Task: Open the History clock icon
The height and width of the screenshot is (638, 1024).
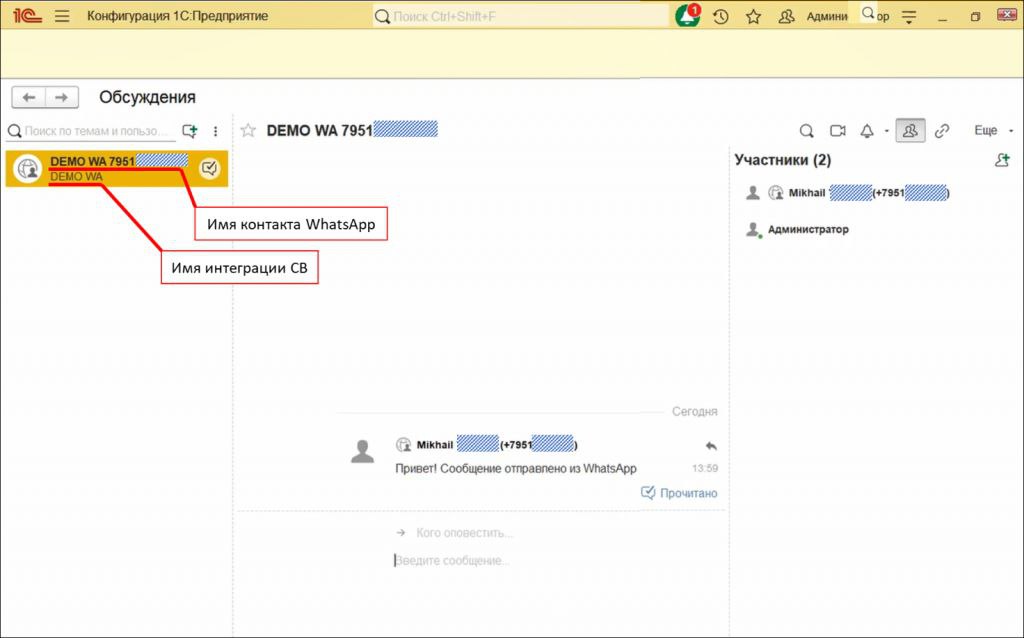Action: coord(720,16)
